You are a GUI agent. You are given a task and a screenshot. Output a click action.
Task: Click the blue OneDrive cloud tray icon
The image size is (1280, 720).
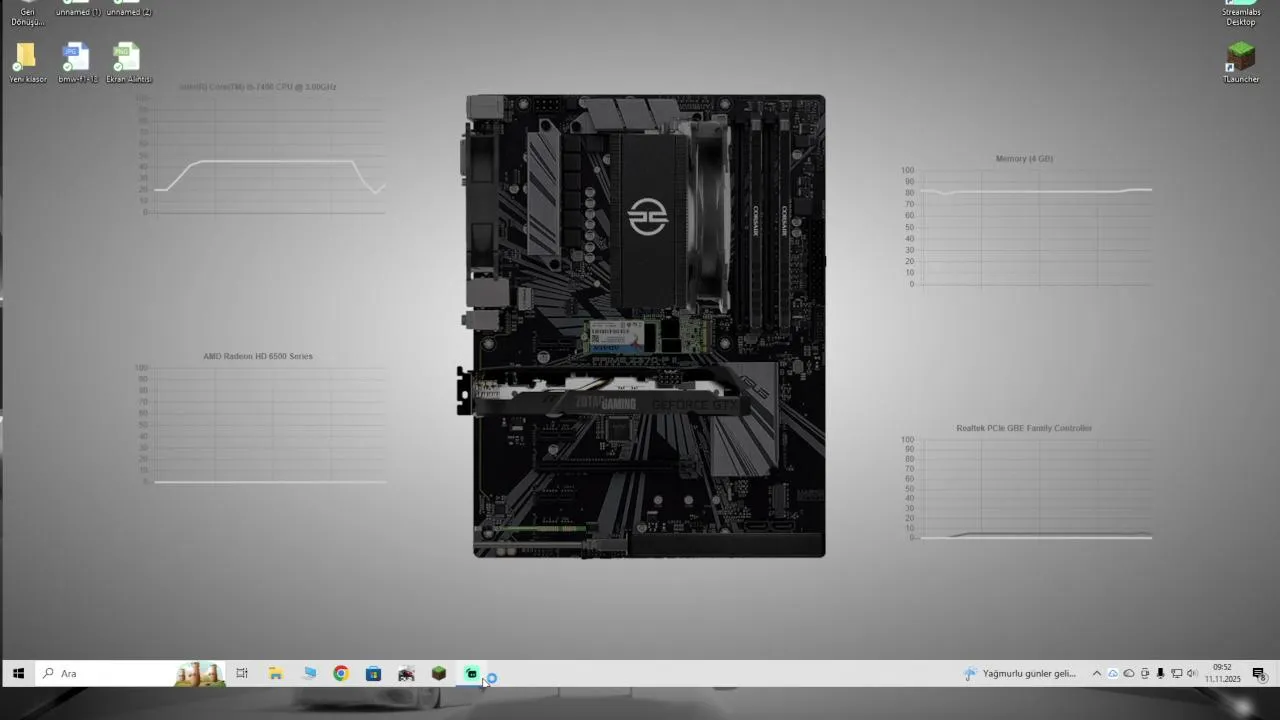tap(1112, 674)
